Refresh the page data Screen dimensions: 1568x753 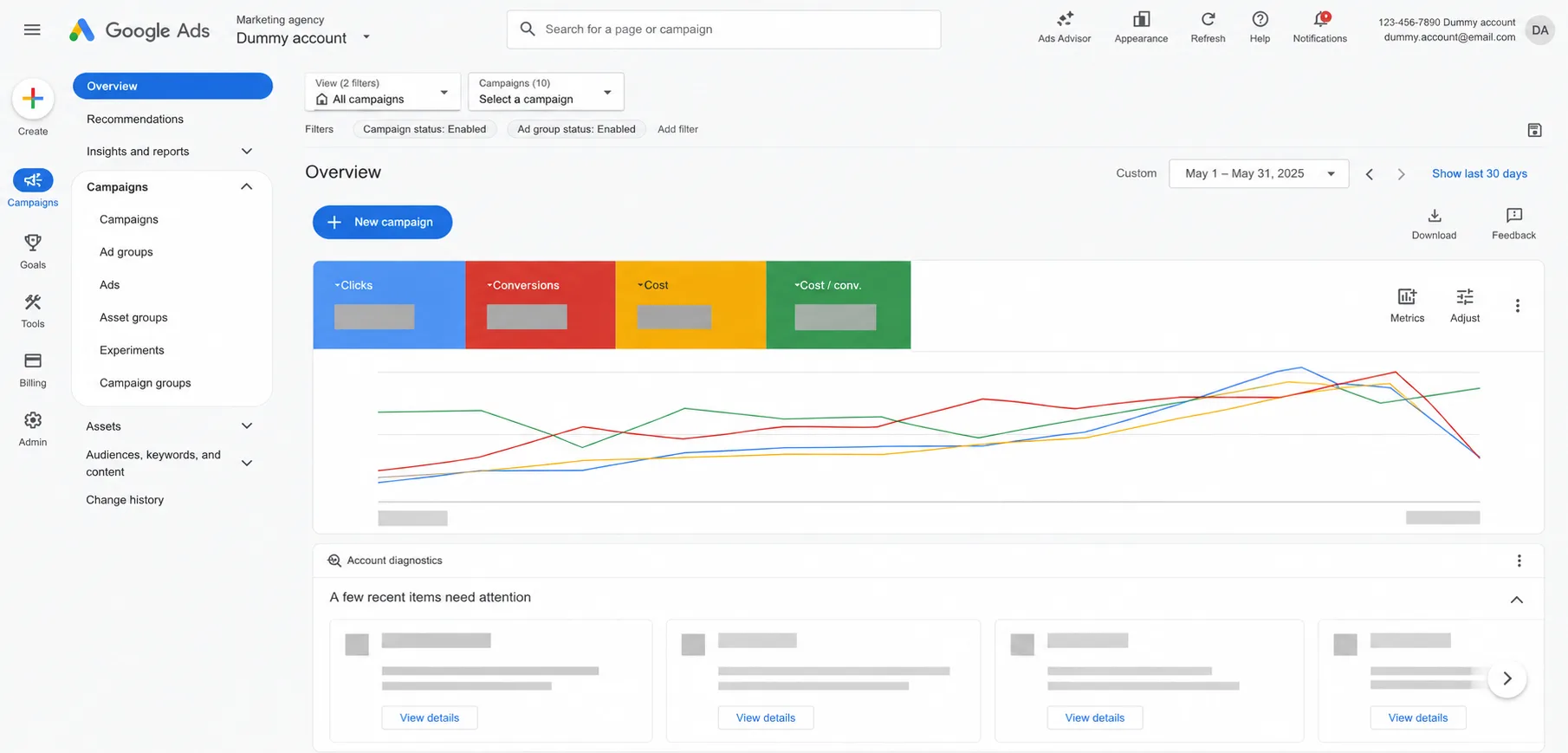pos(1208,28)
